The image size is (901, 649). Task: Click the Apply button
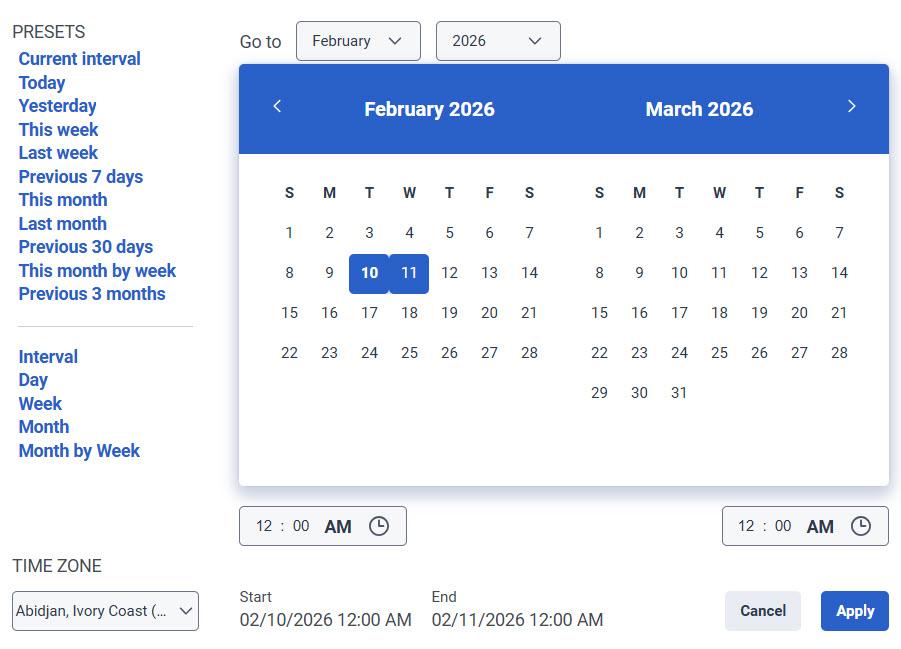click(854, 610)
